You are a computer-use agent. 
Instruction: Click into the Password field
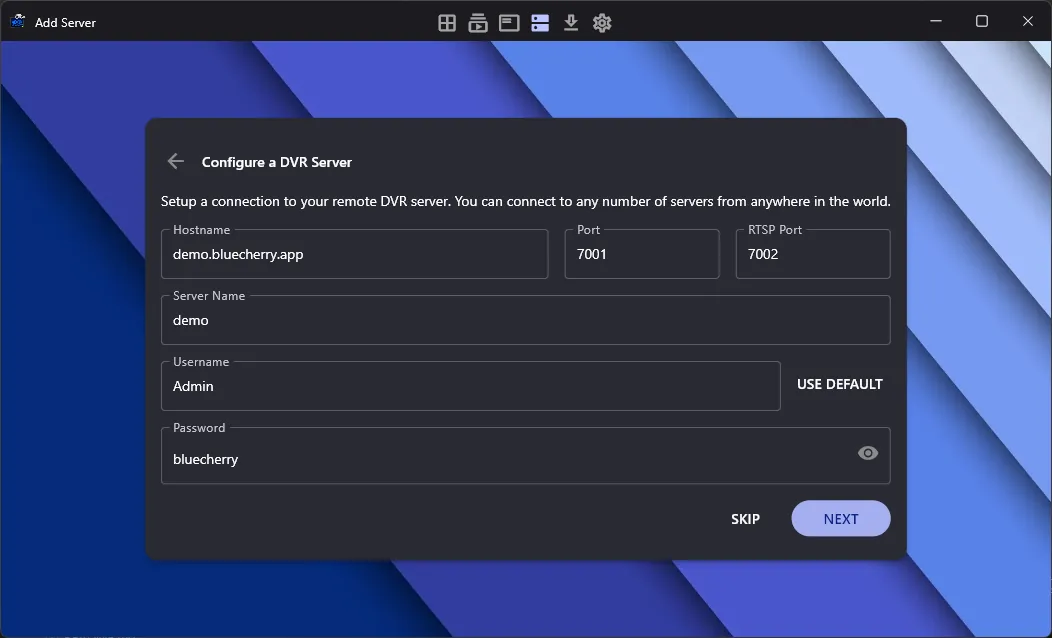(x=526, y=456)
